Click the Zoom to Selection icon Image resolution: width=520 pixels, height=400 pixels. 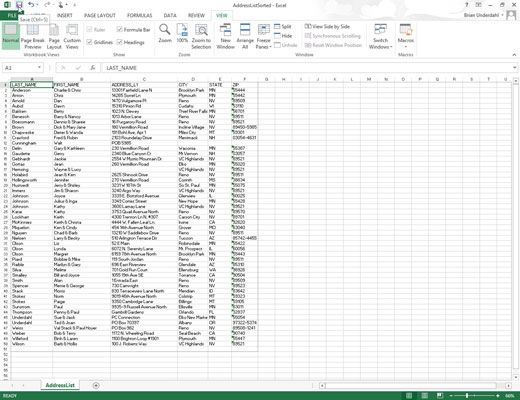pyautogui.click(x=201, y=36)
